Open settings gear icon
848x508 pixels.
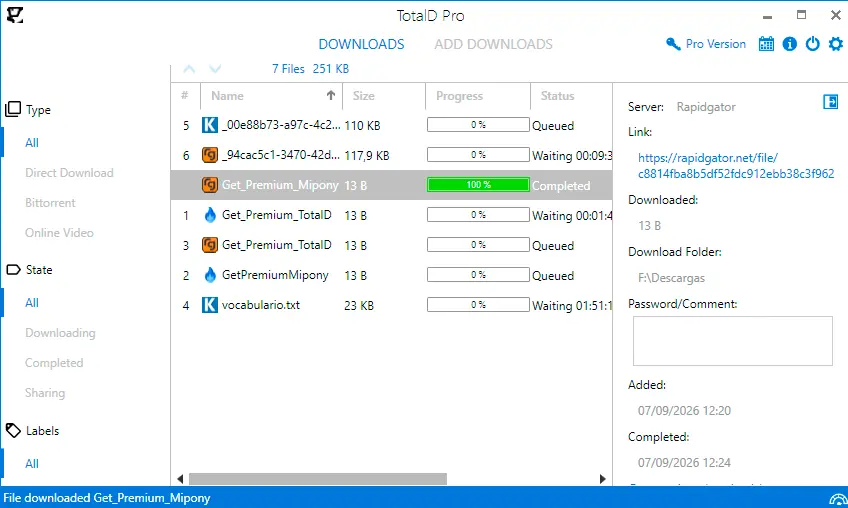[x=836, y=44]
